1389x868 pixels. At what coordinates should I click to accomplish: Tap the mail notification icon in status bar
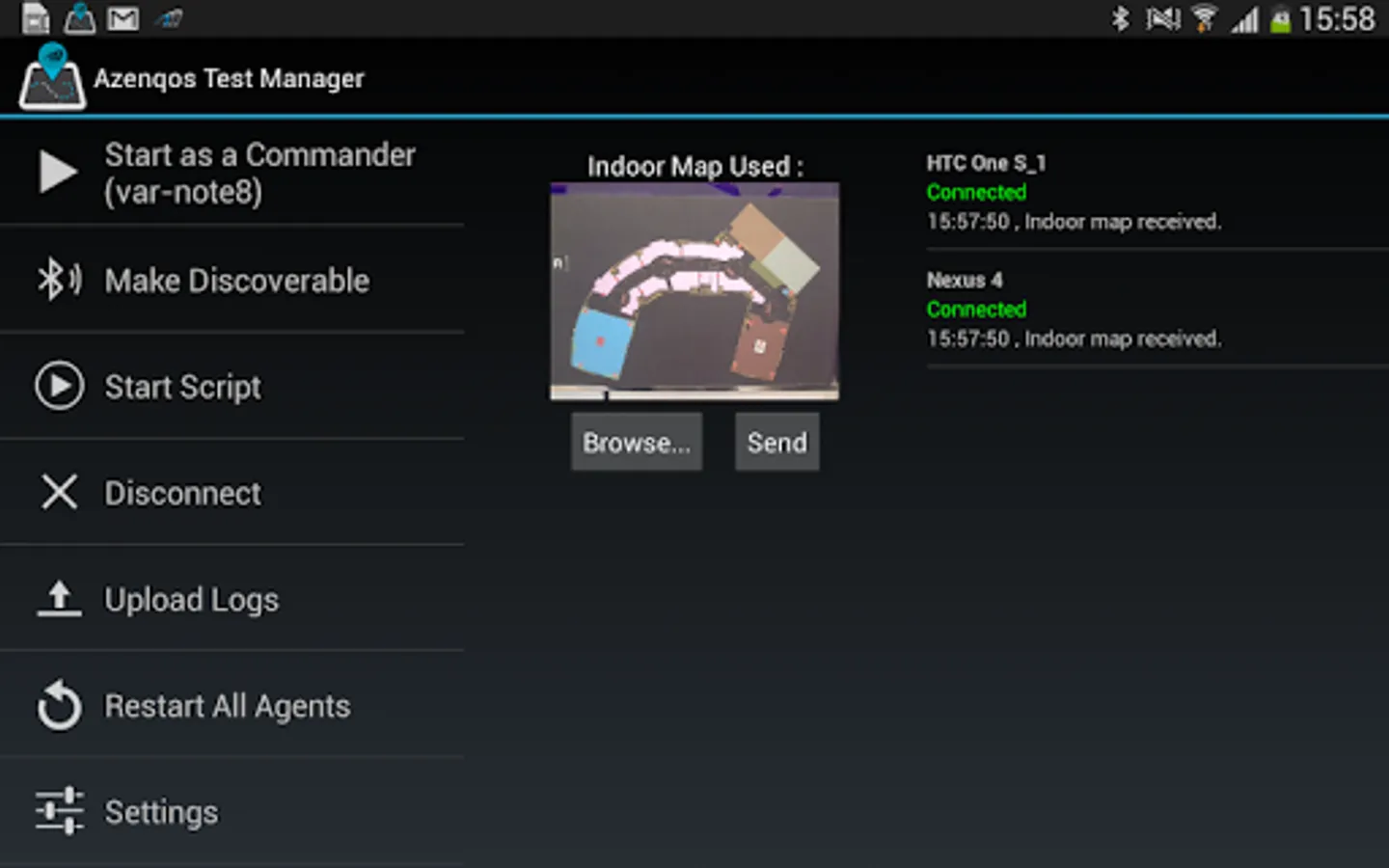(123, 18)
